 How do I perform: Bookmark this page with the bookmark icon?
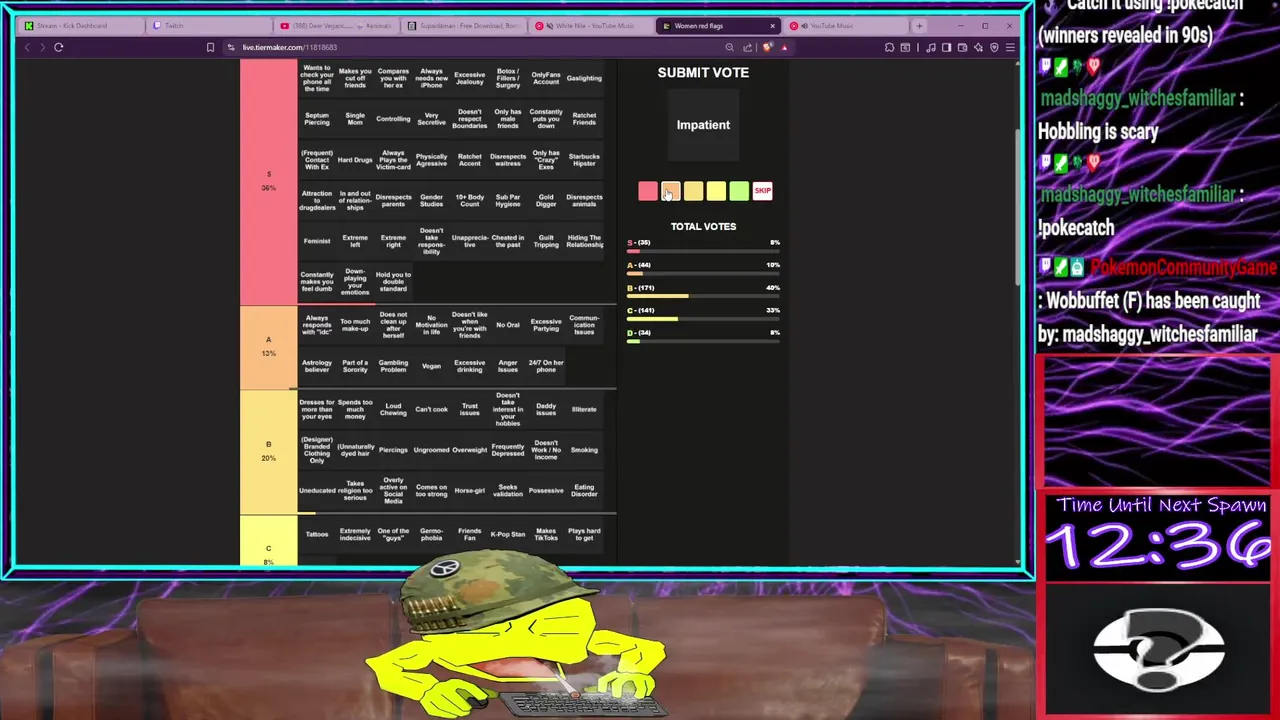click(x=210, y=47)
